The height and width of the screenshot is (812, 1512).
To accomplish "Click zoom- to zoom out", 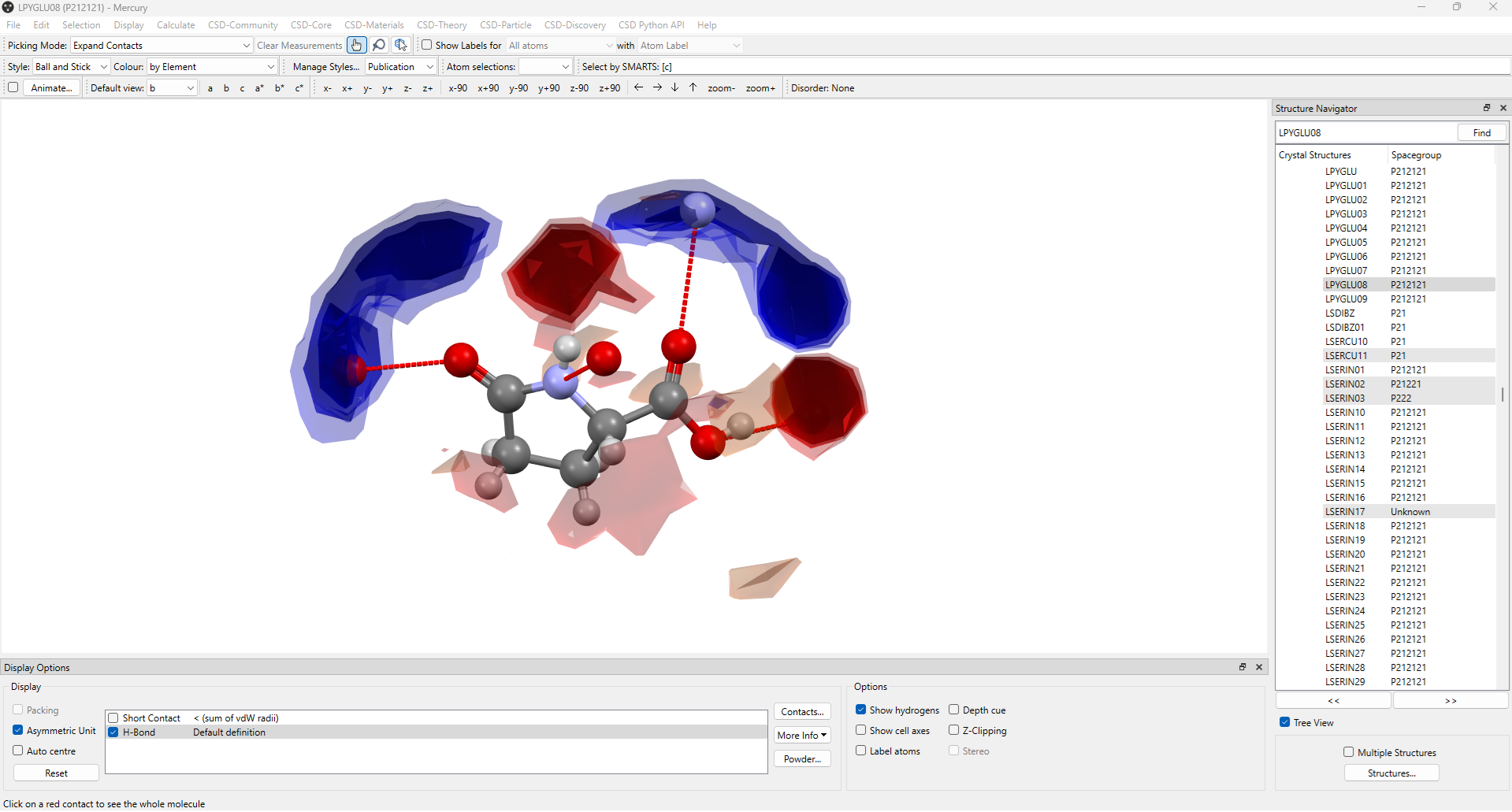I will (722, 88).
